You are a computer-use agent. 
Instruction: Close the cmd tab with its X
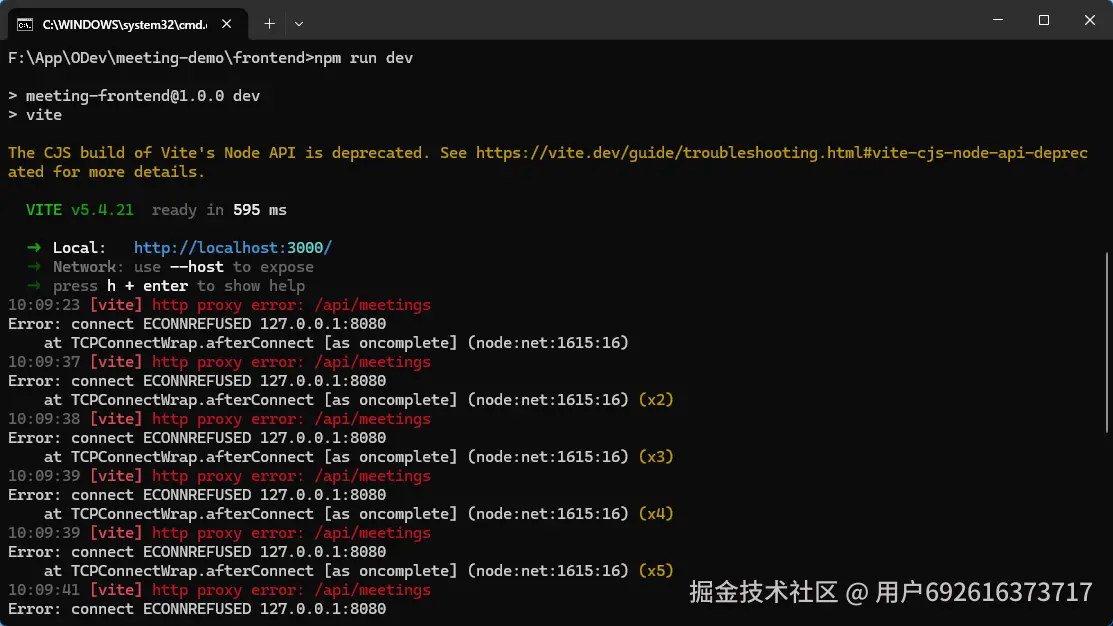tap(226, 24)
